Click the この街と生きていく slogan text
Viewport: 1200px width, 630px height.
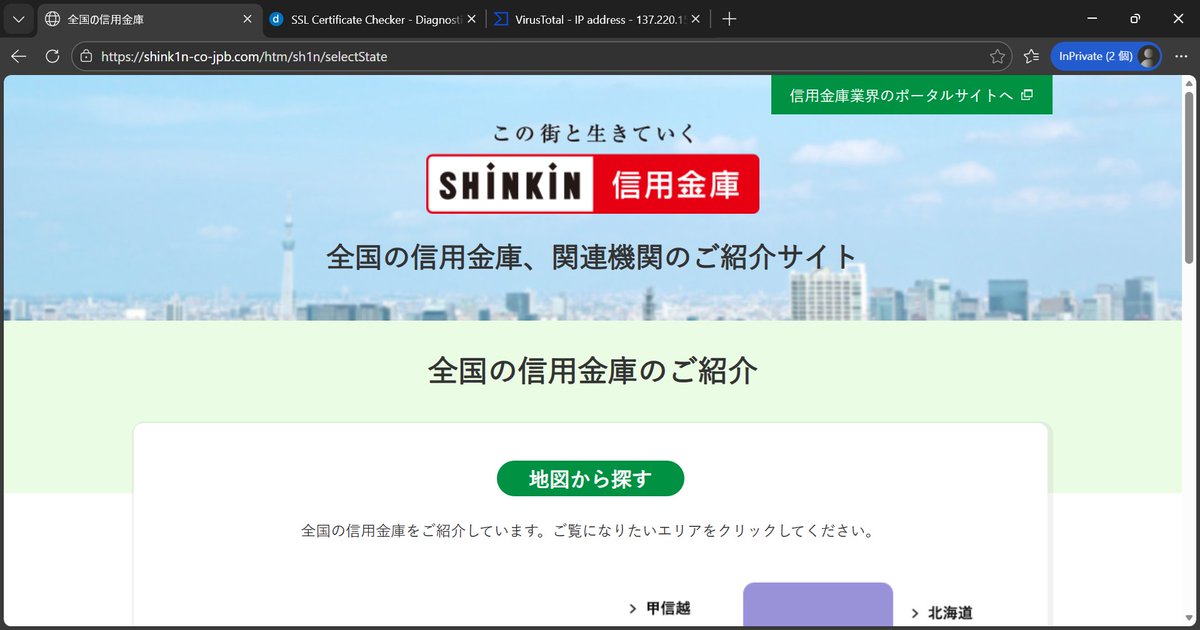click(593, 133)
